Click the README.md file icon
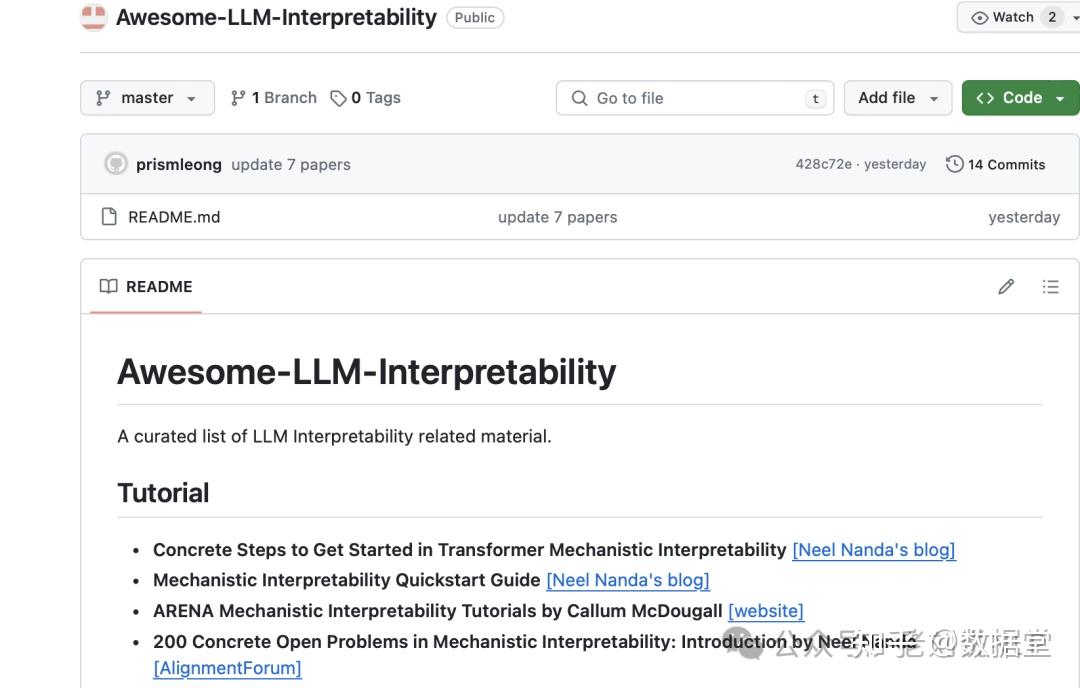 109,217
